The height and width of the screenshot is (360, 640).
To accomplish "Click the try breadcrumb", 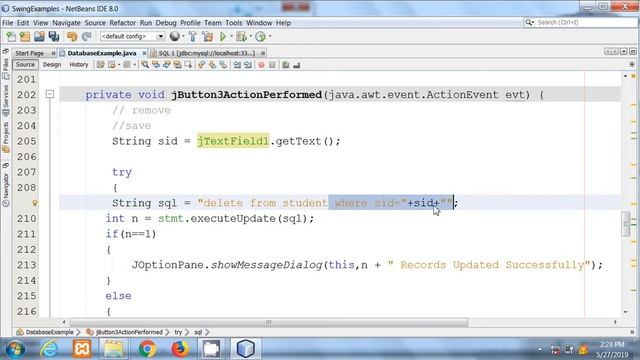I will click(x=178, y=332).
